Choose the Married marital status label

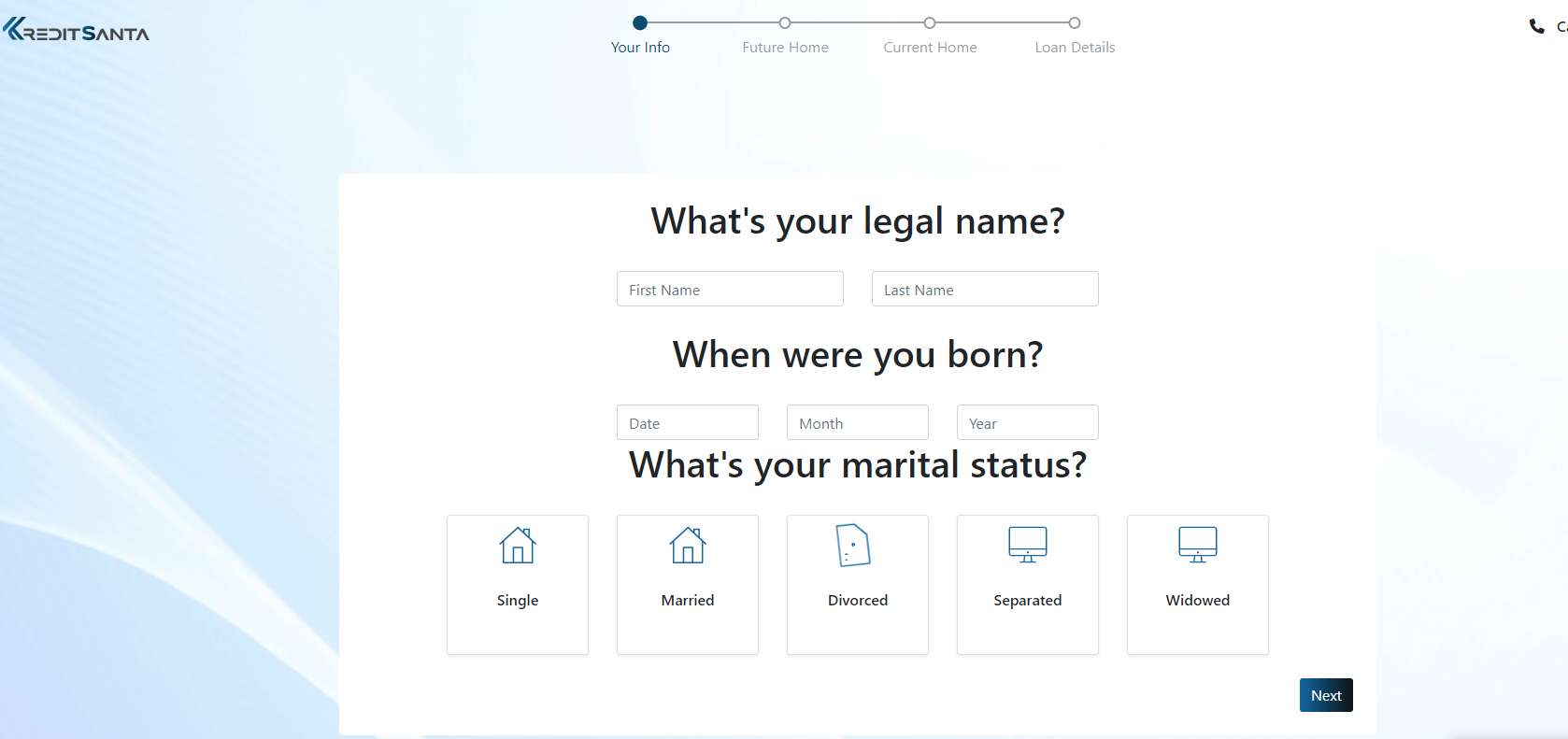click(x=688, y=600)
